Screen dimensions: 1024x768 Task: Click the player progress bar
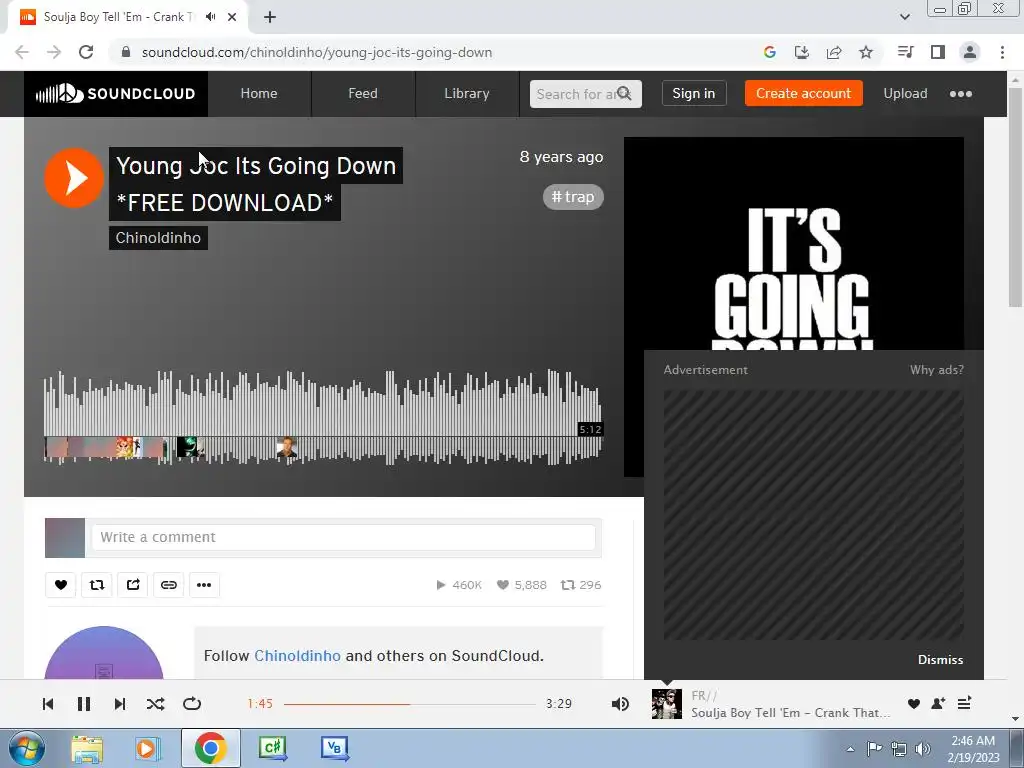409,704
